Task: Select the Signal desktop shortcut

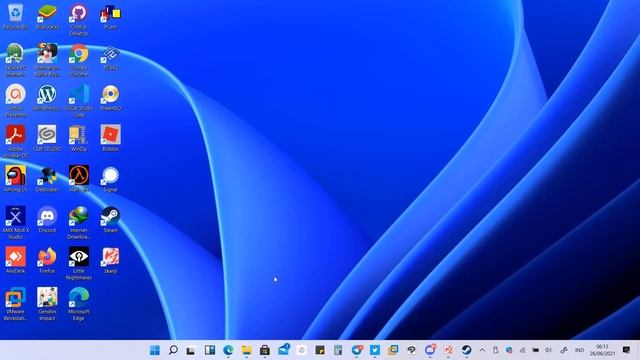Action: [111, 178]
